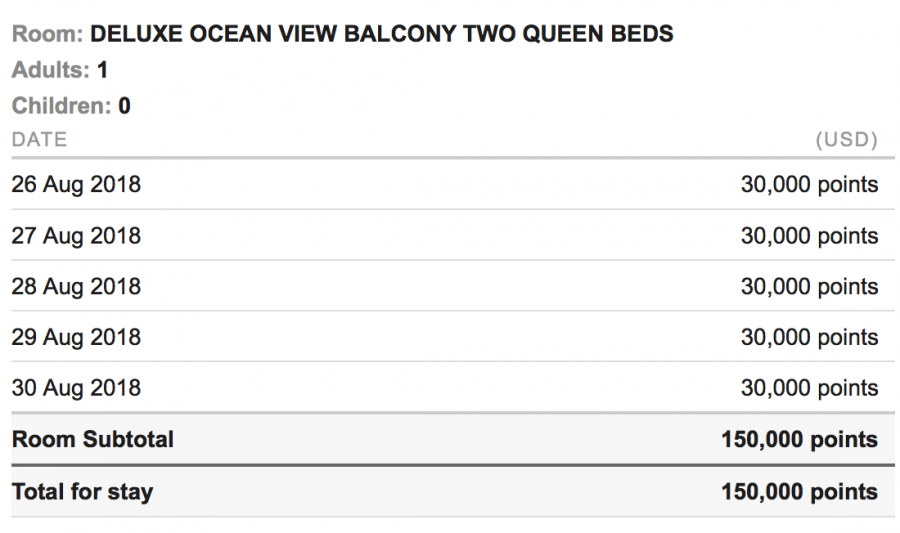Select the Total for stay label
900x533 pixels.
pos(82,492)
